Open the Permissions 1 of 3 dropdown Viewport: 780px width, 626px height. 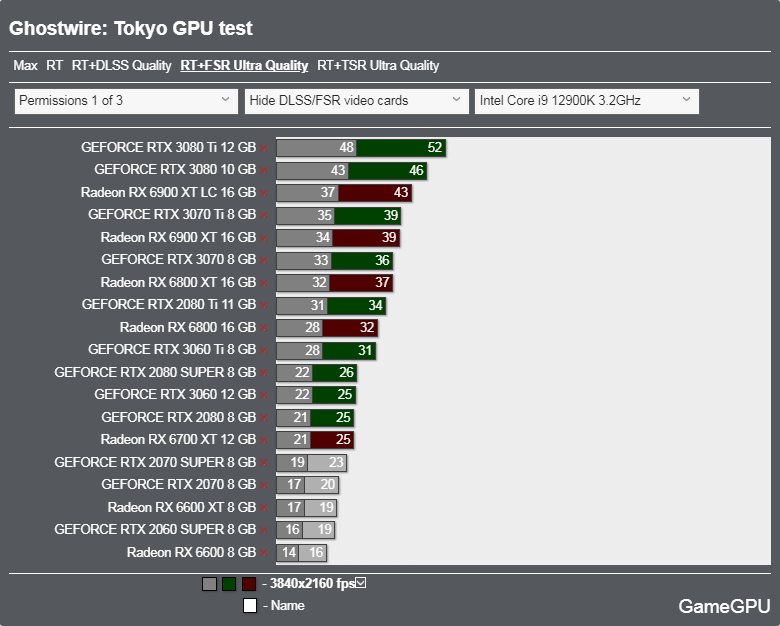pos(126,101)
